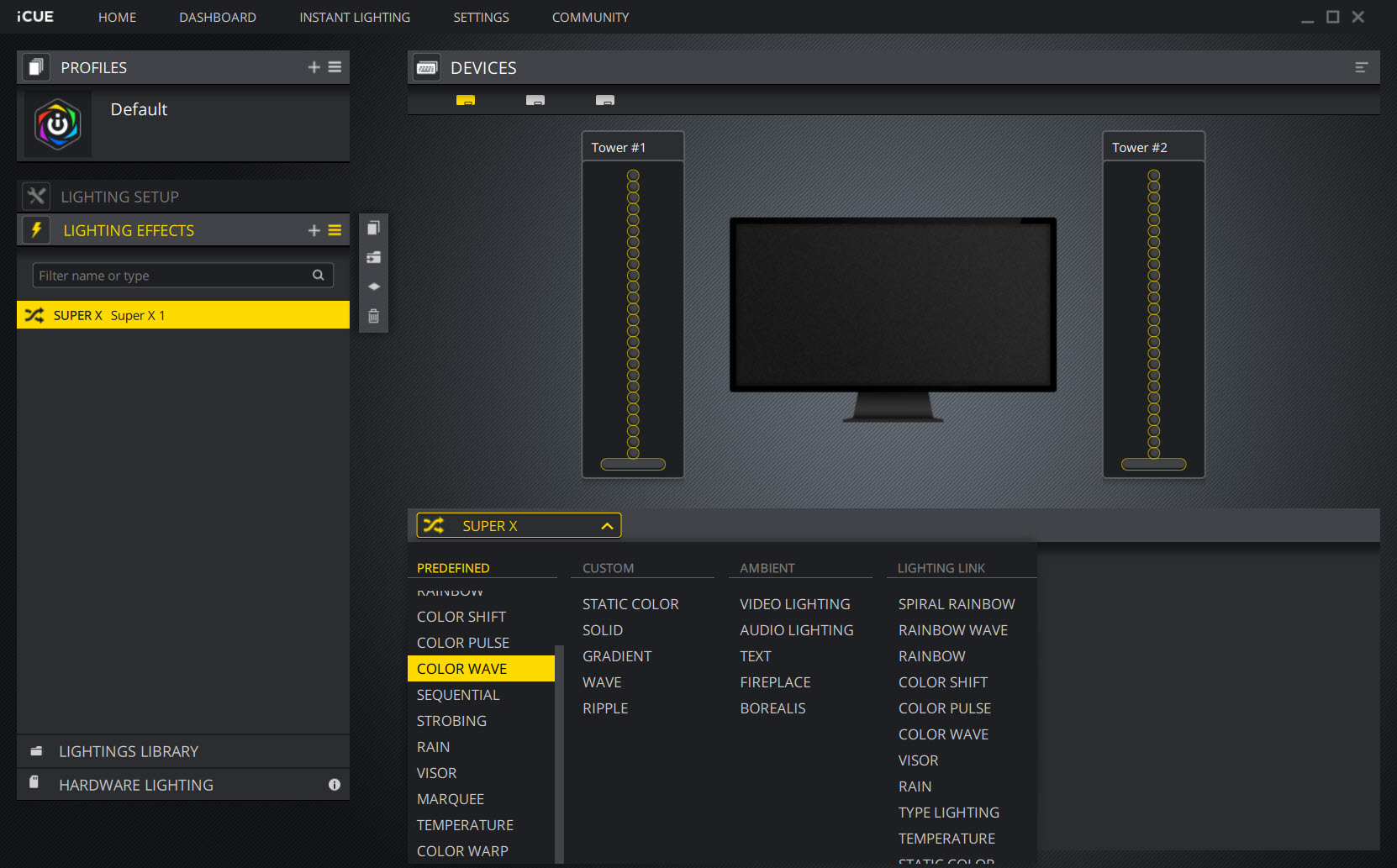
Task: Click the Tower #2 base LED
Action: [x=1154, y=465]
